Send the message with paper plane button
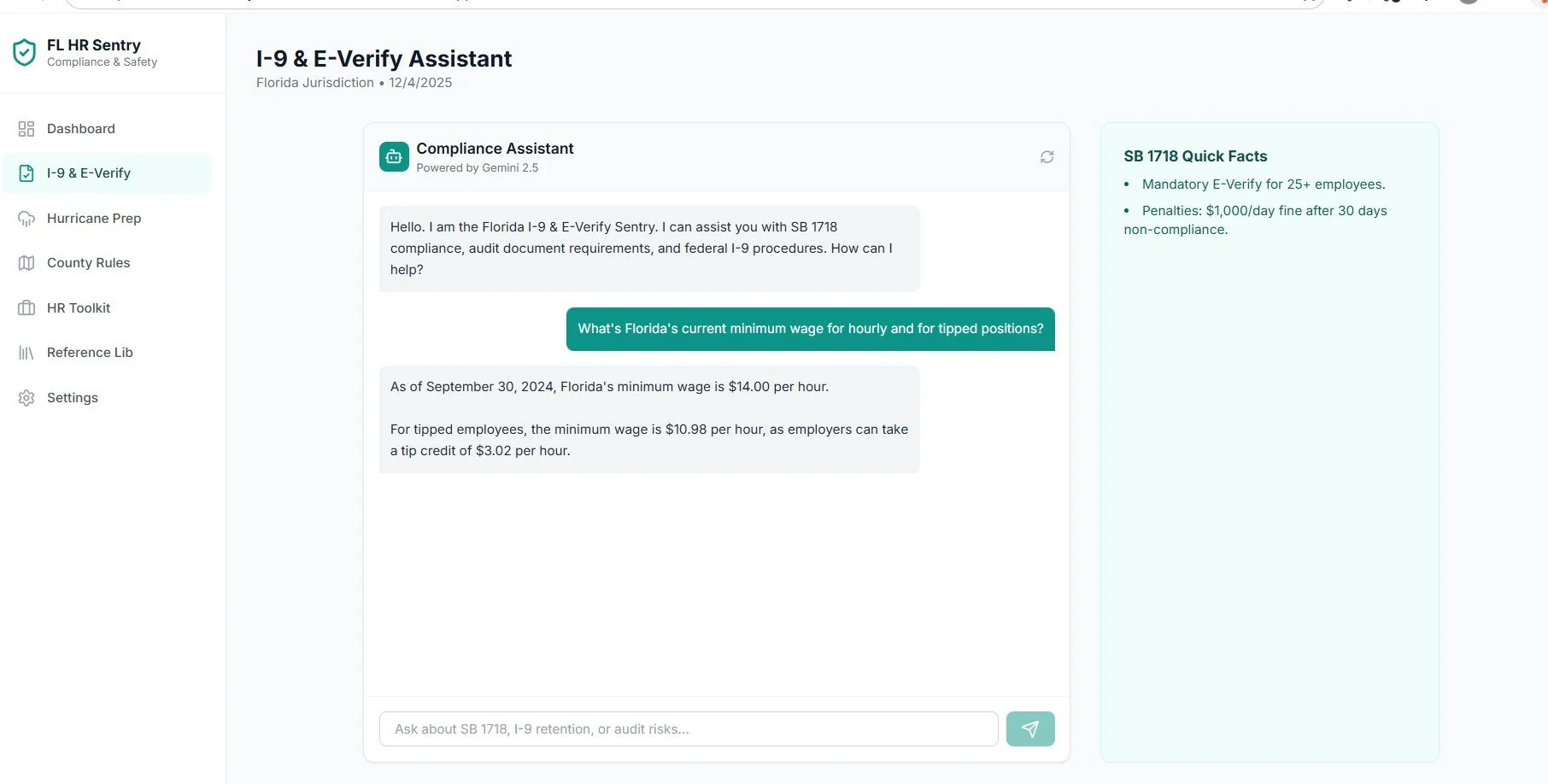1548x784 pixels. (x=1030, y=728)
